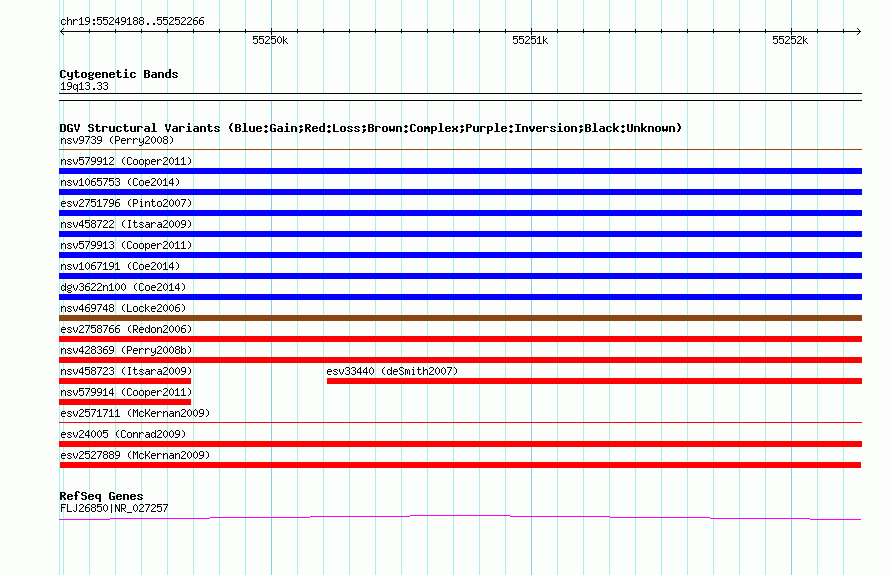
Task: Click the nsv1067191 (Coe2014) label
Action: tap(120, 266)
